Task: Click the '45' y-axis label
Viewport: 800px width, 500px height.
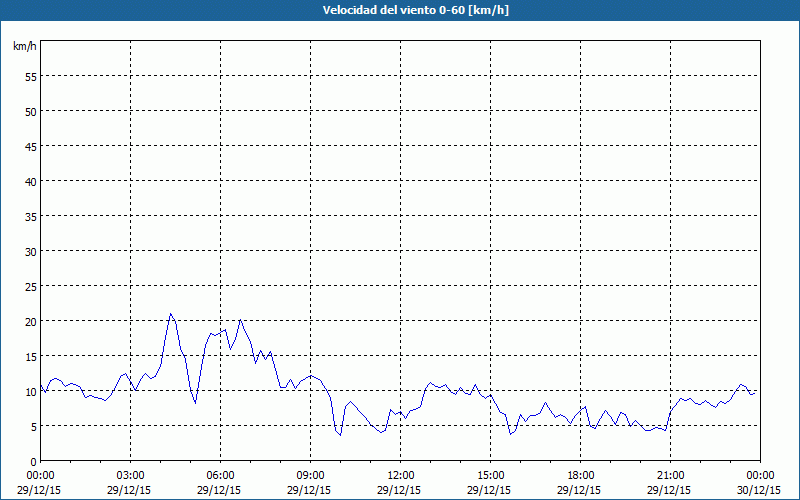Action: tap(31, 146)
